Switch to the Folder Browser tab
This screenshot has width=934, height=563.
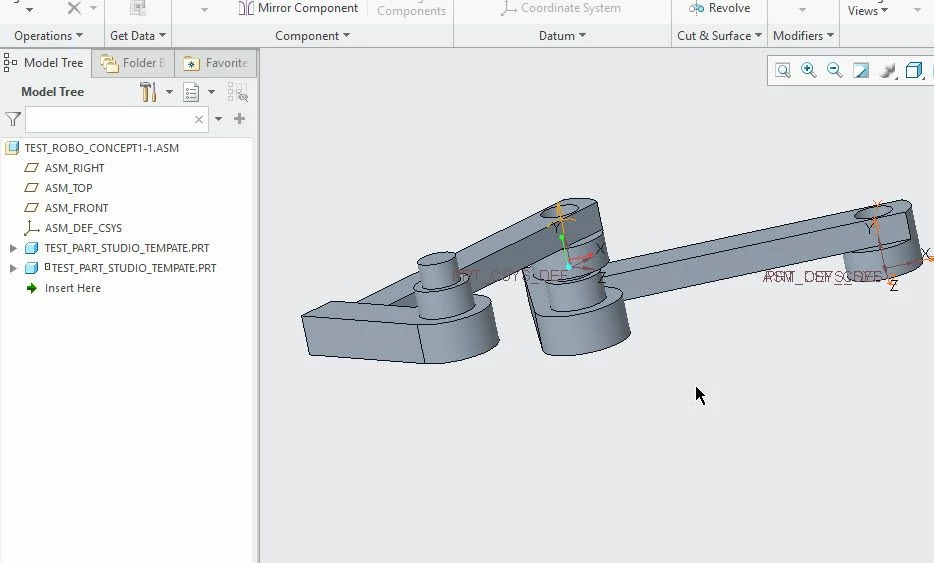[x=133, y=63]
